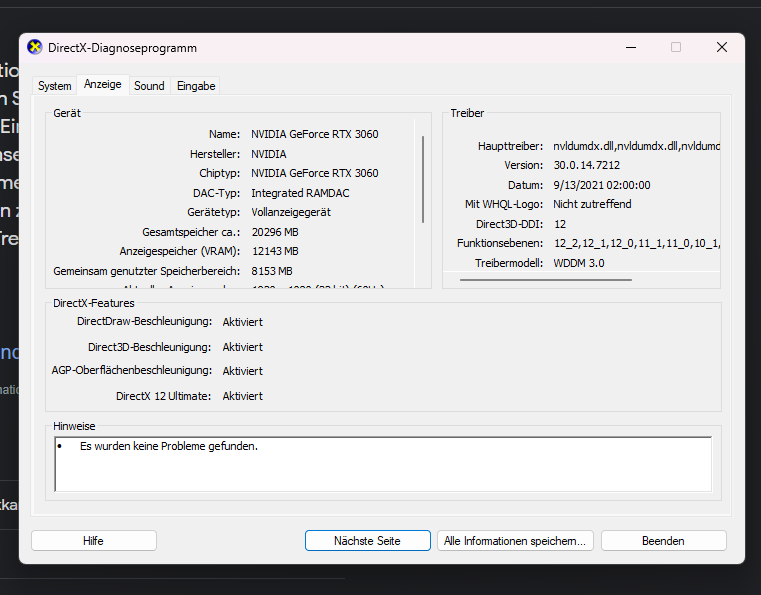This screenshot has height=595, width=761.
Task: Click the AGP-Oberflächenbeschleunigung Aktiviert status
Action: pos(243,371)
